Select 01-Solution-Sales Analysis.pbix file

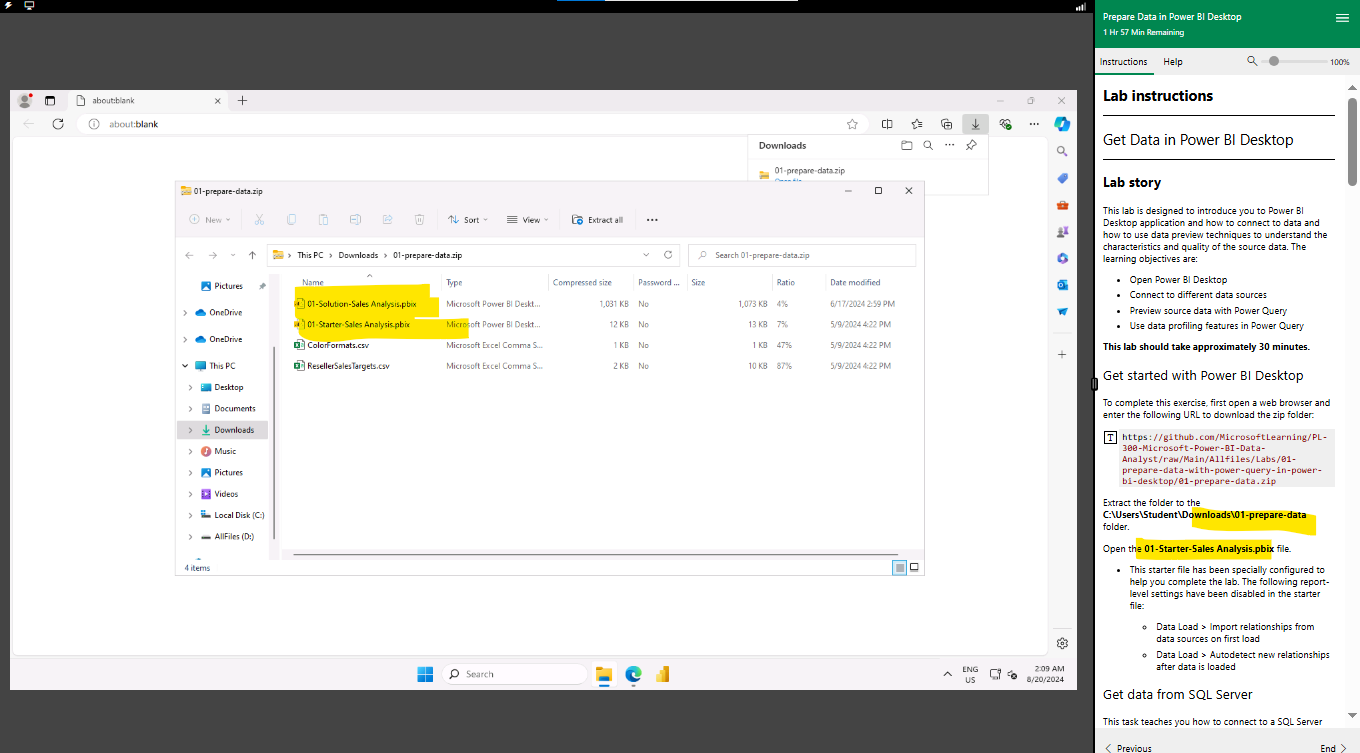(361, 303)
